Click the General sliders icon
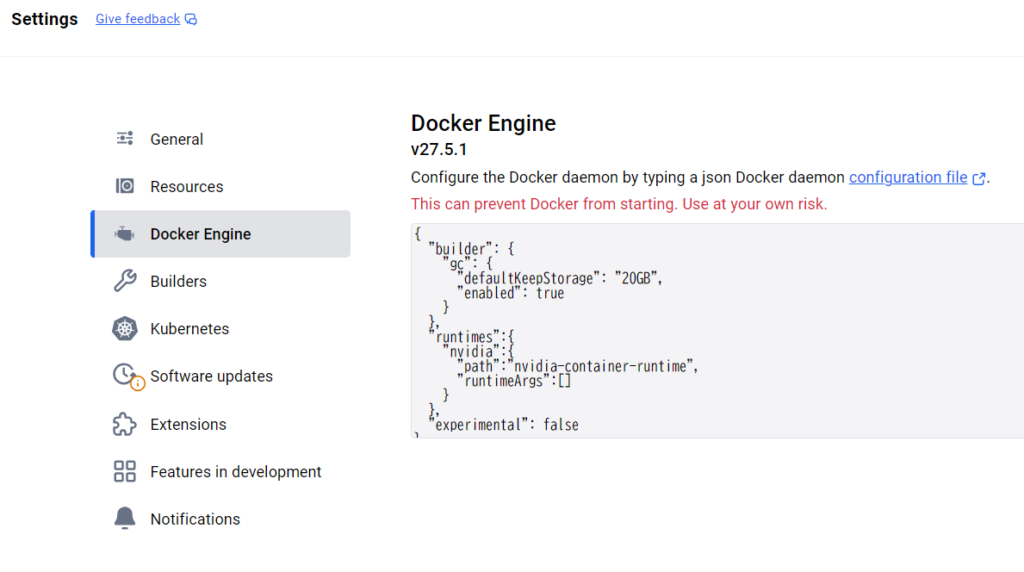 [125, 138]
